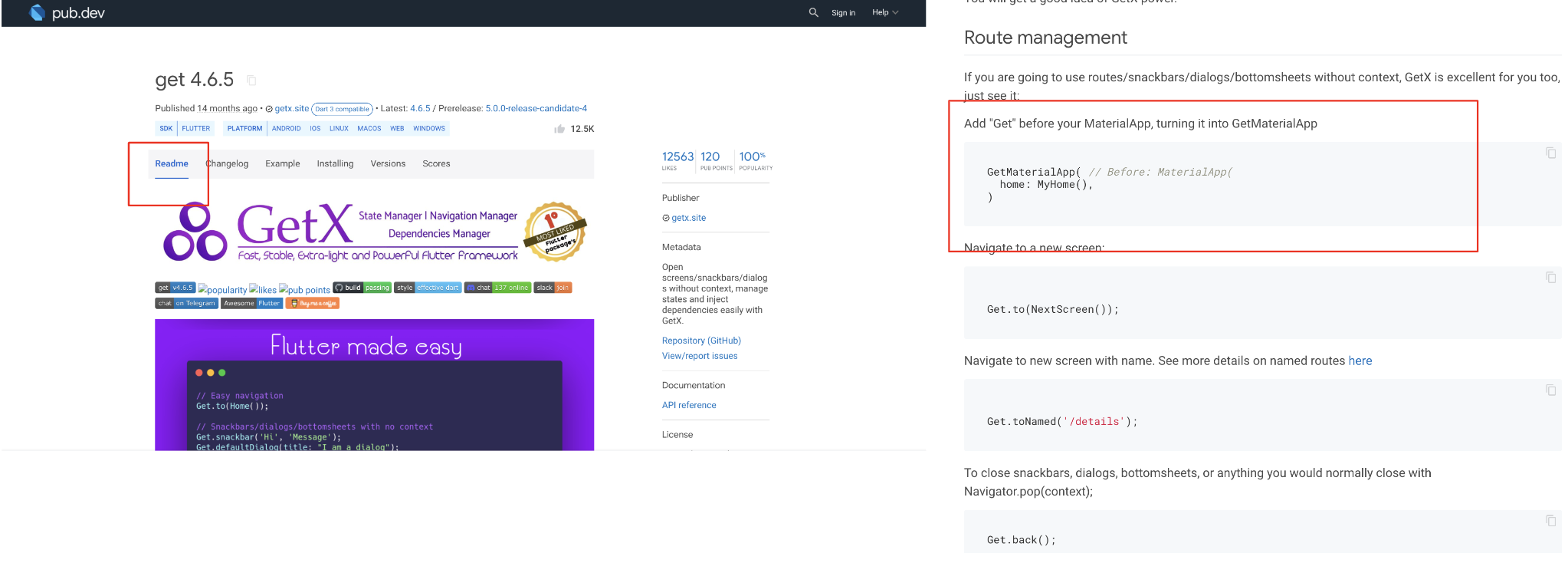Click the get v4.6.5 badge

point(175,288)
